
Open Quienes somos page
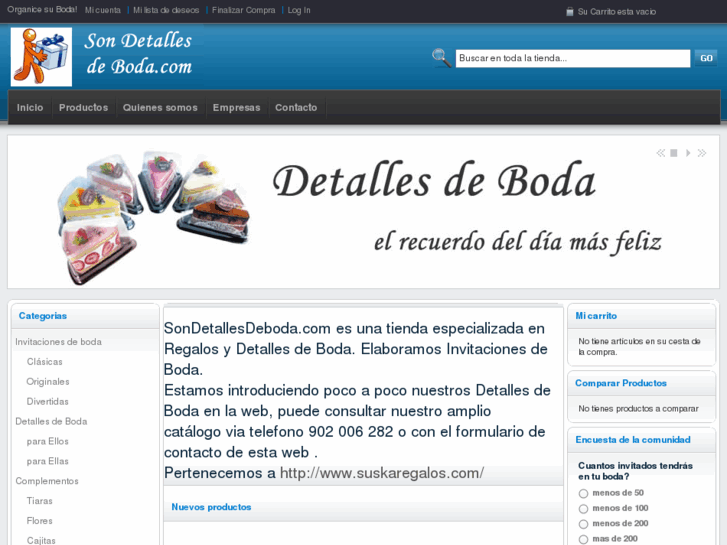coord(160,108)
